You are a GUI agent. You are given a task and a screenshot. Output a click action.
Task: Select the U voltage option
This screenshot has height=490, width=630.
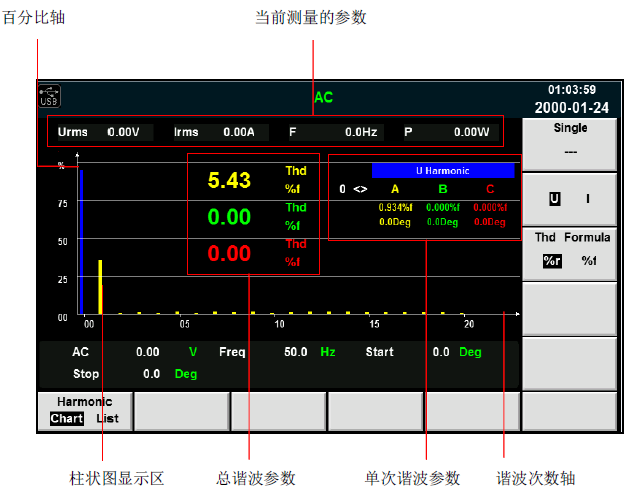pyautogui.click(x=553, y=199)
